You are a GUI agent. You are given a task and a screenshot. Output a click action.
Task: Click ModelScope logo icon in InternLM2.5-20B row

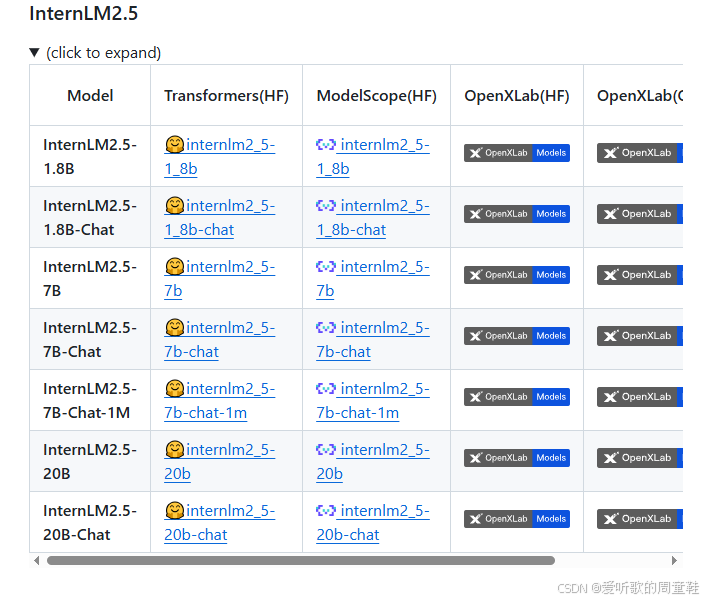[326, 449]
